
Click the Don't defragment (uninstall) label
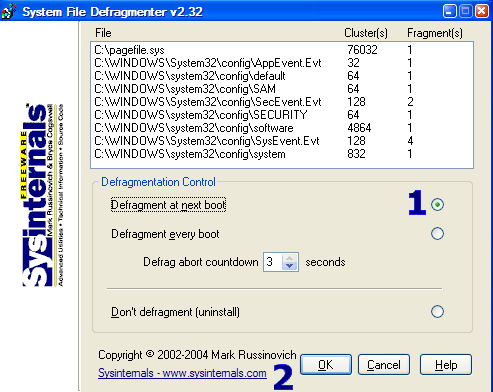[175, 312]
